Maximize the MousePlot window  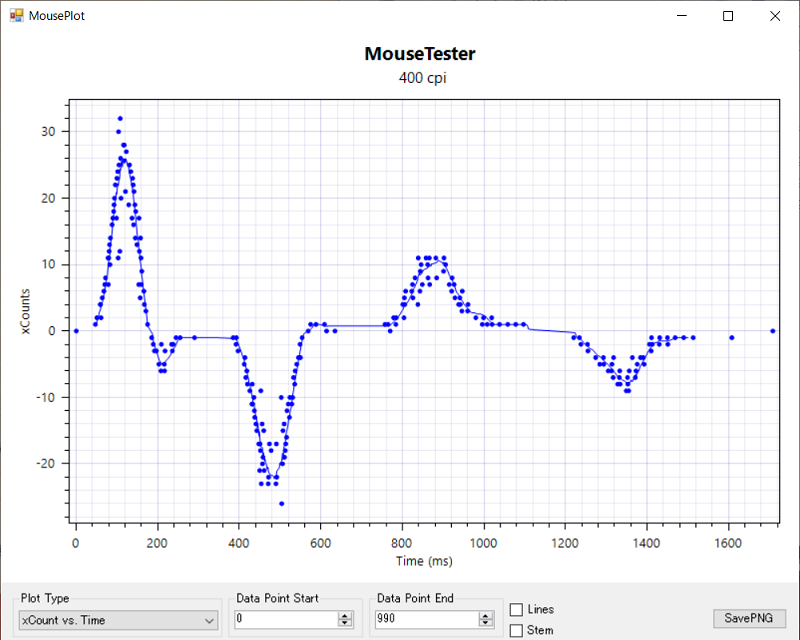tap(728, 16)
